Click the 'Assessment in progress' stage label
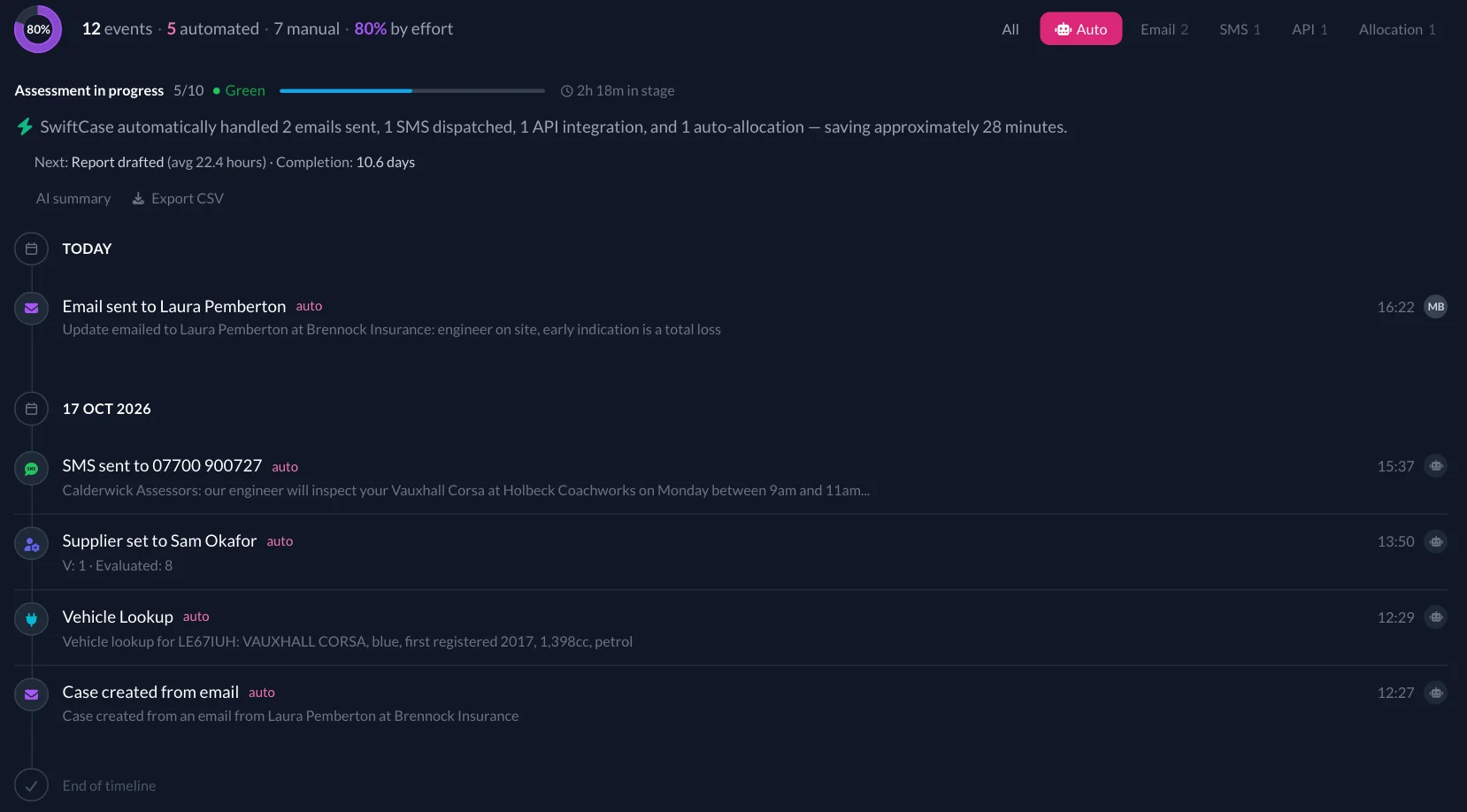 coord(89,90)
